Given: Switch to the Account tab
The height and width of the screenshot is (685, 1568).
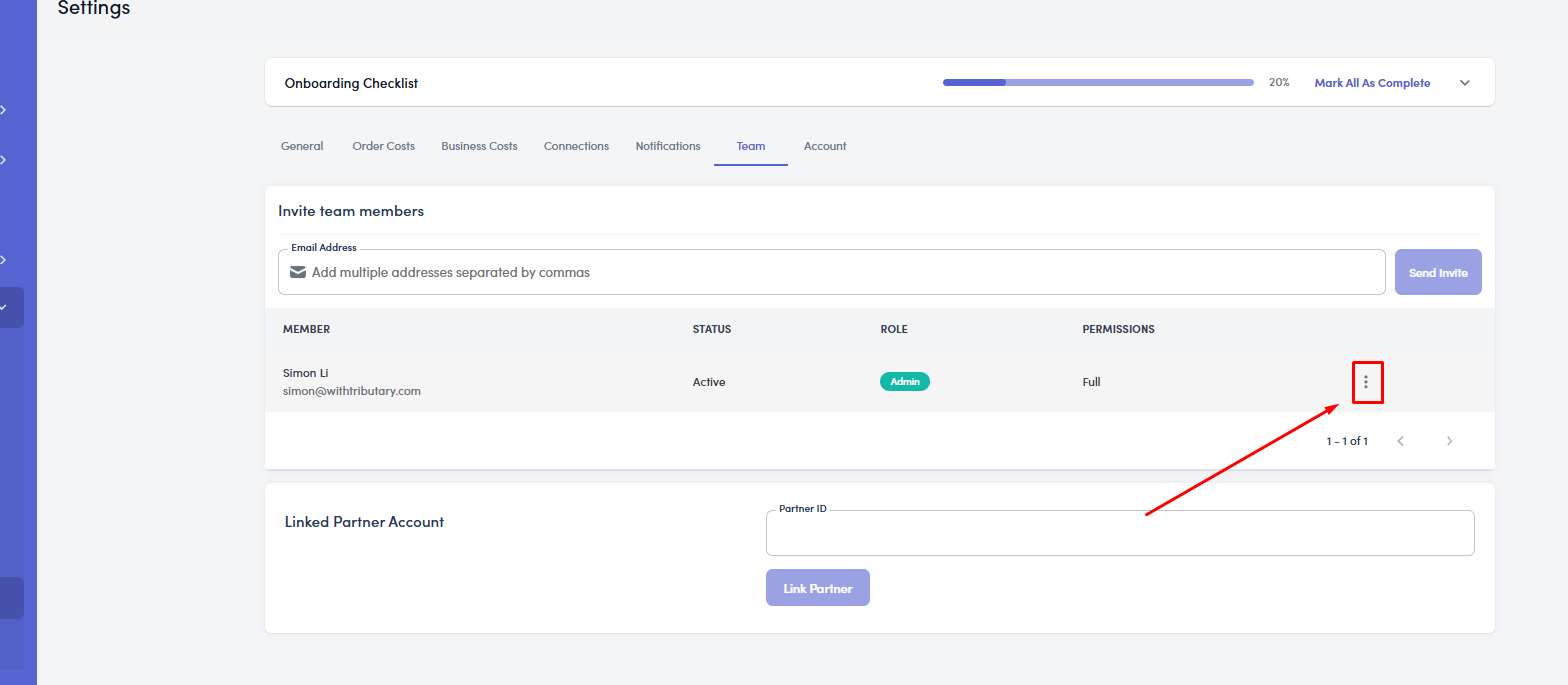Looking at the screenshot, I should click(x=825, y=146).
